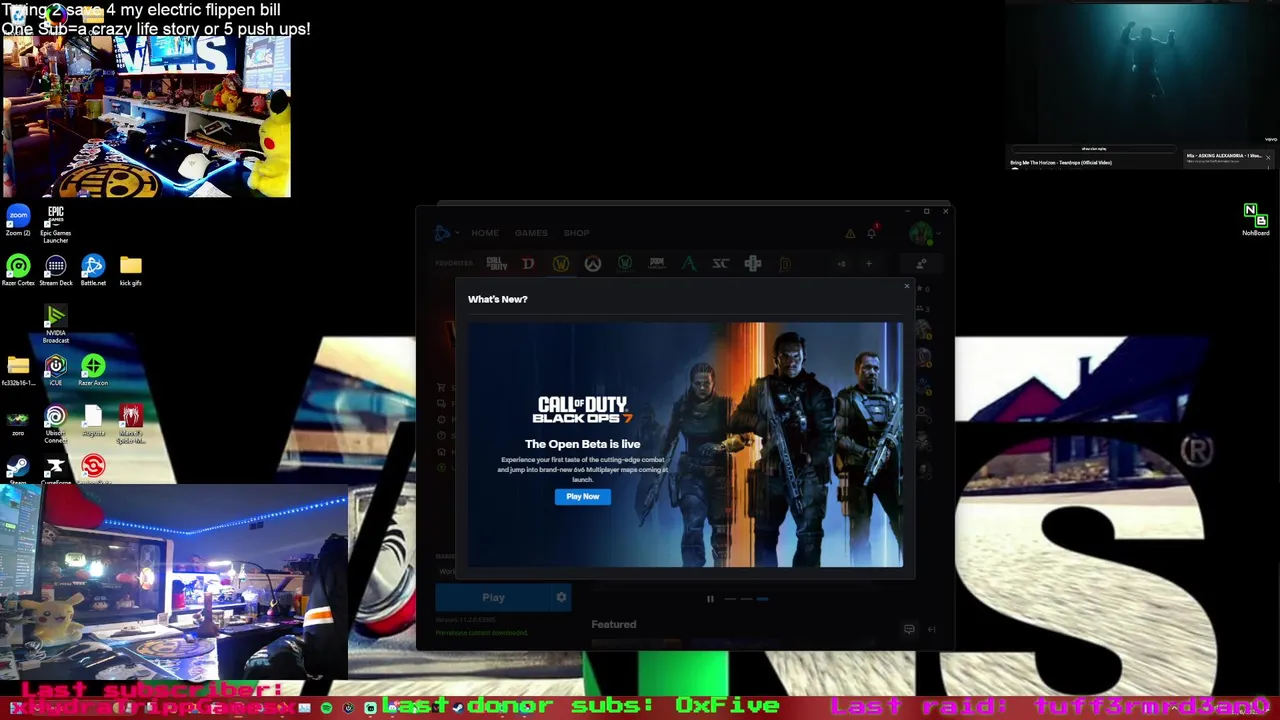The width and height of the screenshot is (1280, 720).
Task: Open the Marvel's Spider-Man shortcut
Action: tap(131, 424)
